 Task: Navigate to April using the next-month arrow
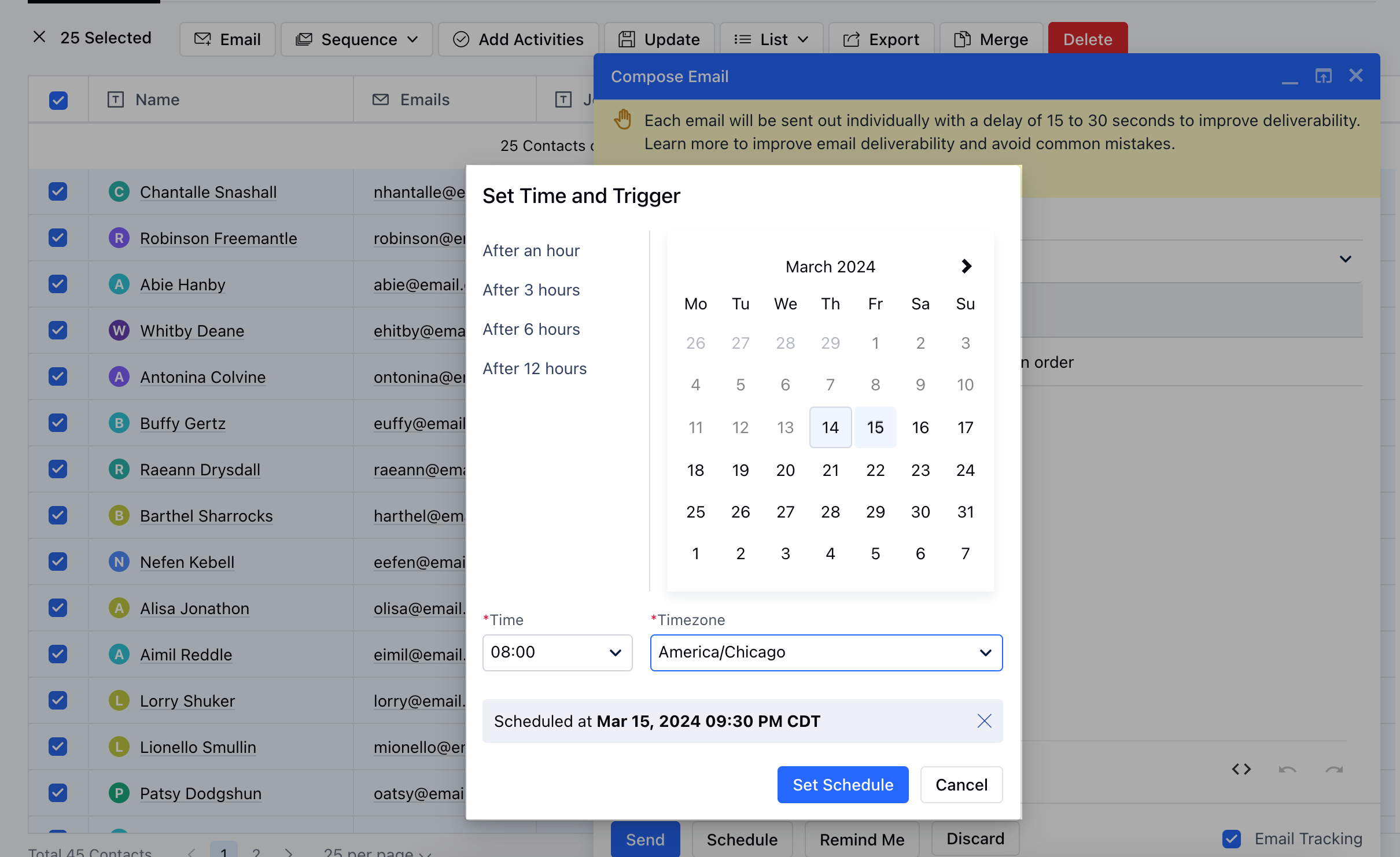pyautogui.click(x=966, y=266)
